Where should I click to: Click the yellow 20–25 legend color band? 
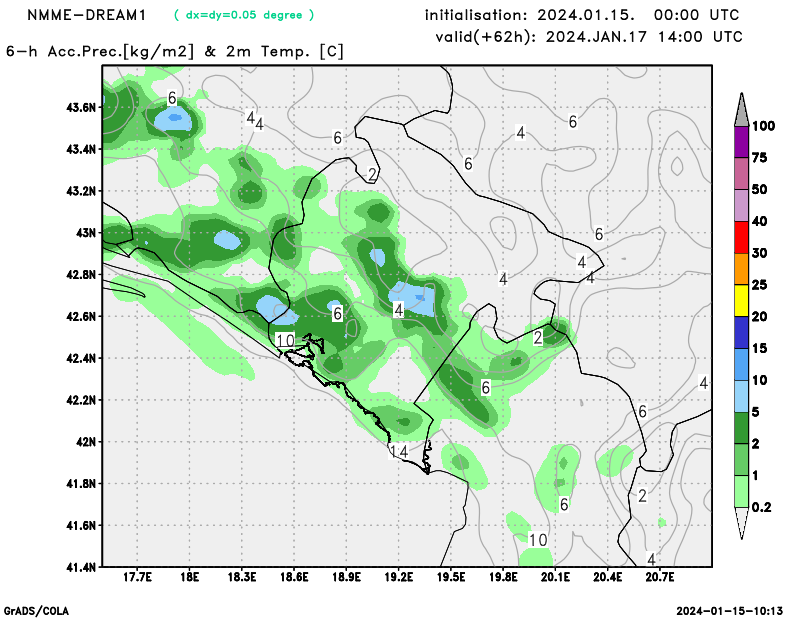[x=741, y=301]
